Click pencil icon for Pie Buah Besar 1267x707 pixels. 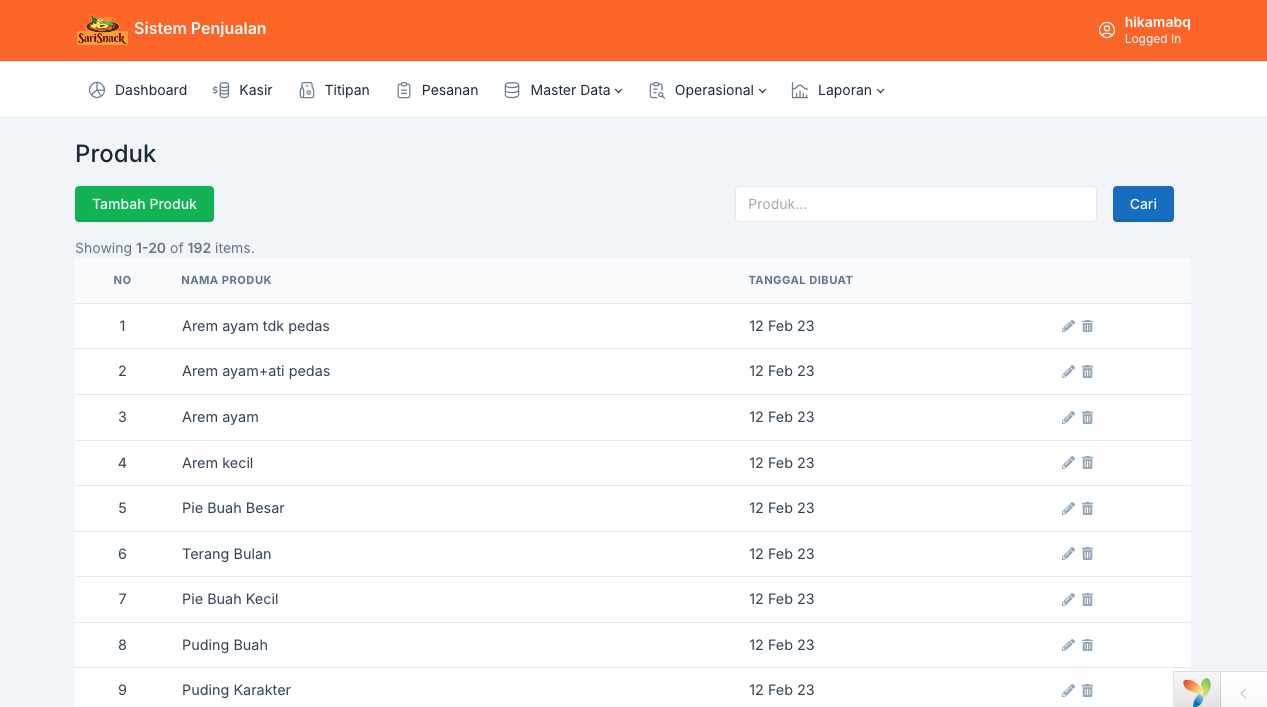pos(1068,508)
